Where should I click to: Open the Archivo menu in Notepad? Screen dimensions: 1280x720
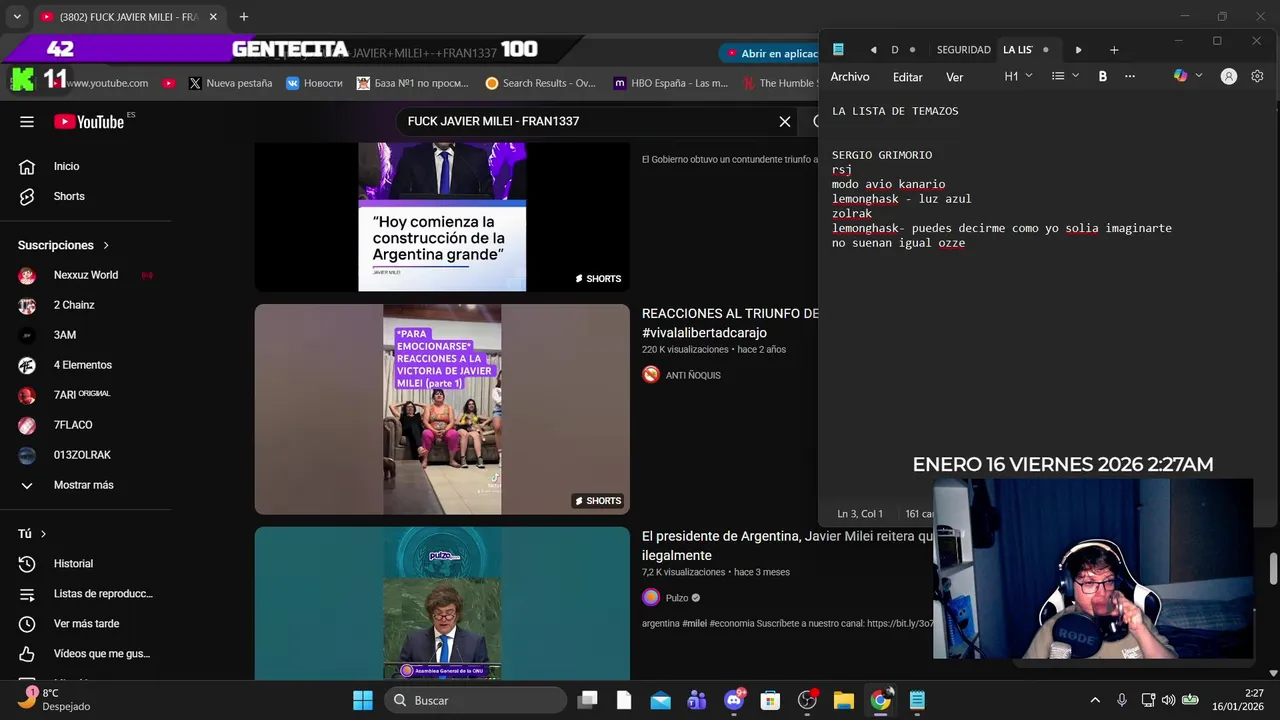[850, 77]
